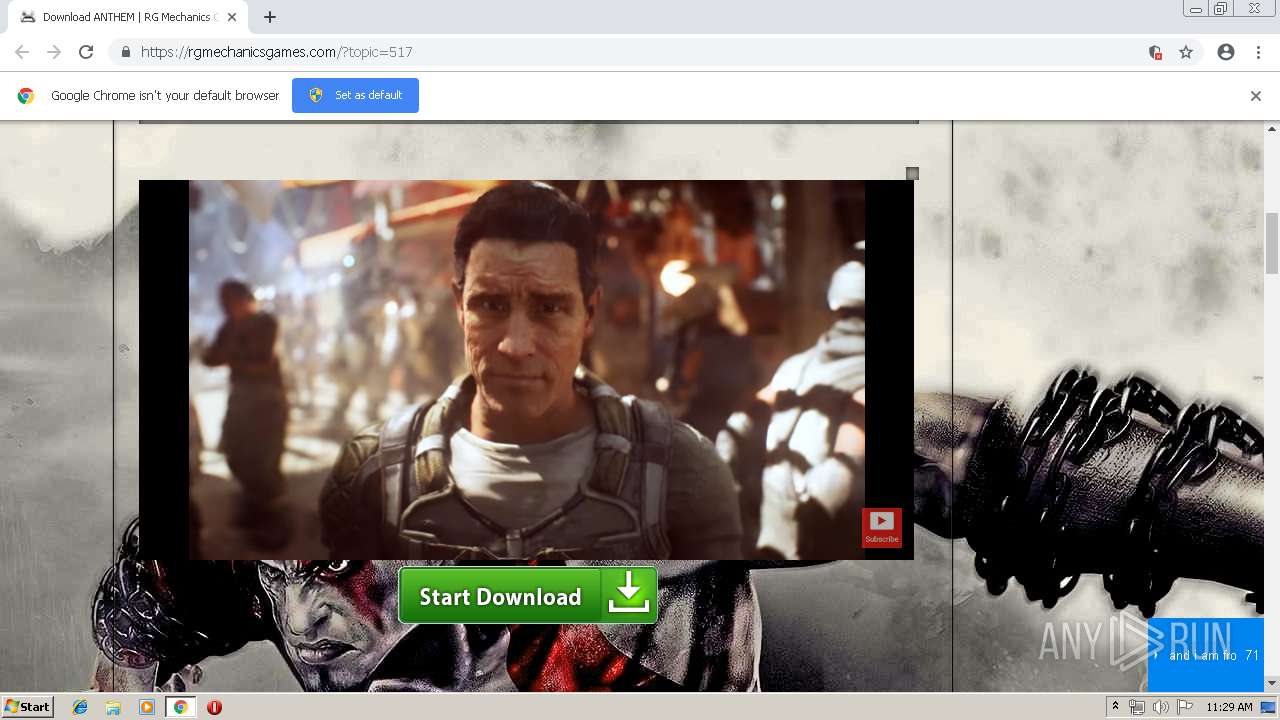Dismiss the default browser infobar
Viewport: 1280px width, 720px height.
point(1256,96)
